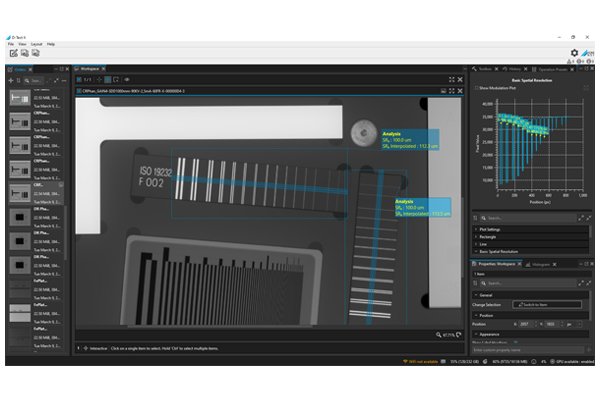
Task: Open settings via the gear icon
Action: point(574,53)
